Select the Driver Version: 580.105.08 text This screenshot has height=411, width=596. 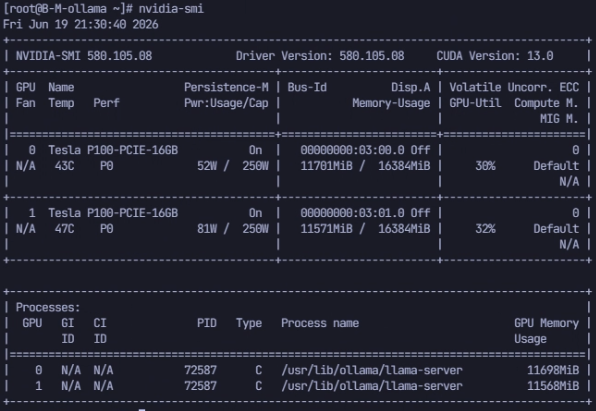[320, 56]
